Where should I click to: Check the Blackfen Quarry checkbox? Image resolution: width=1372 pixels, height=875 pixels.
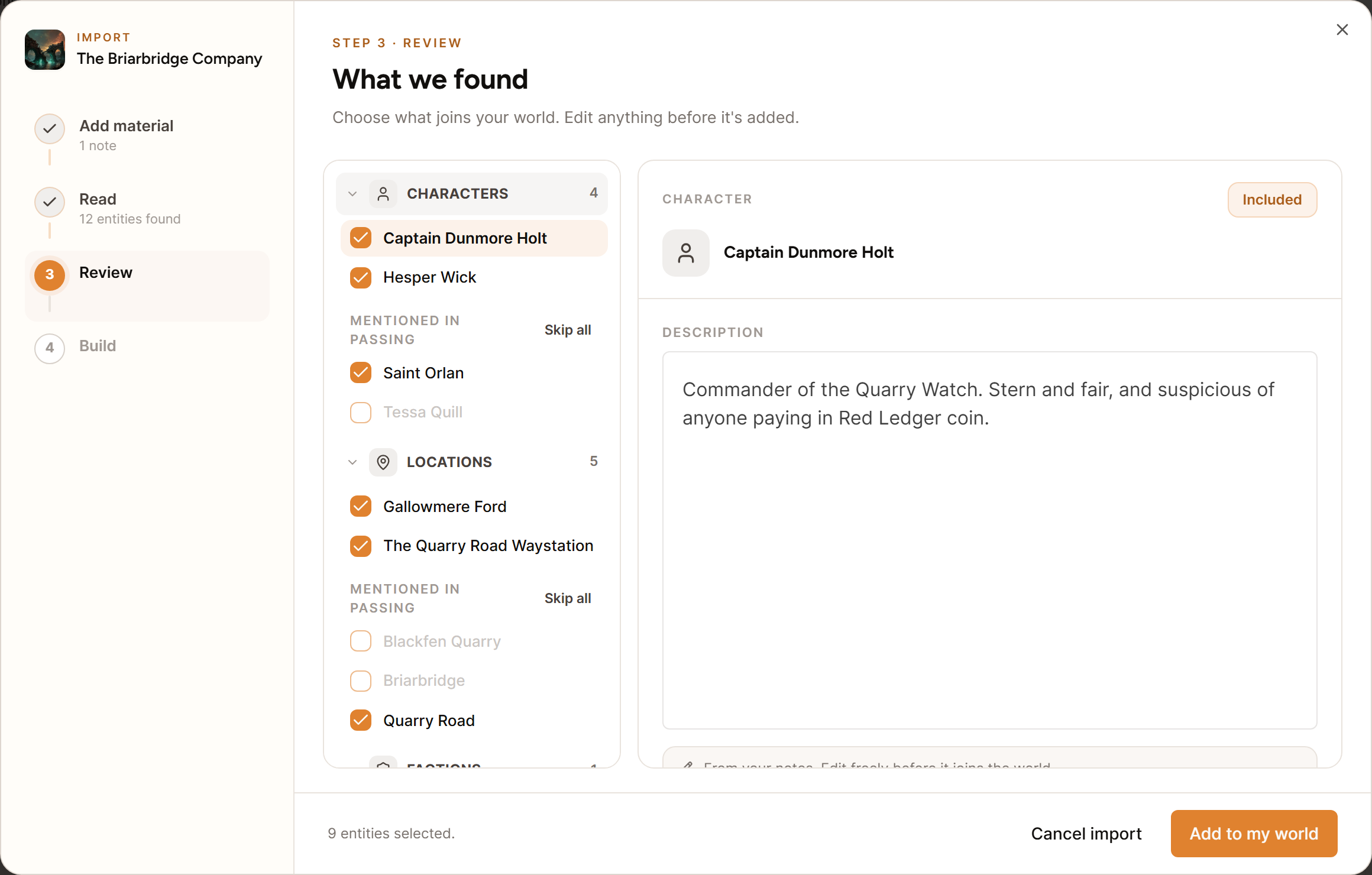[x=361, y=641]
